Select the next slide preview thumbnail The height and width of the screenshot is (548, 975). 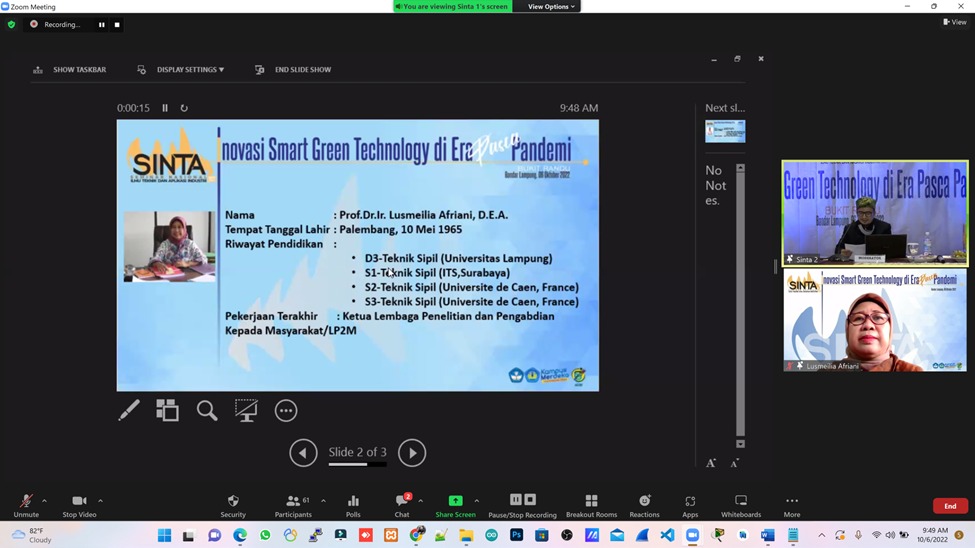pos(725,131)
